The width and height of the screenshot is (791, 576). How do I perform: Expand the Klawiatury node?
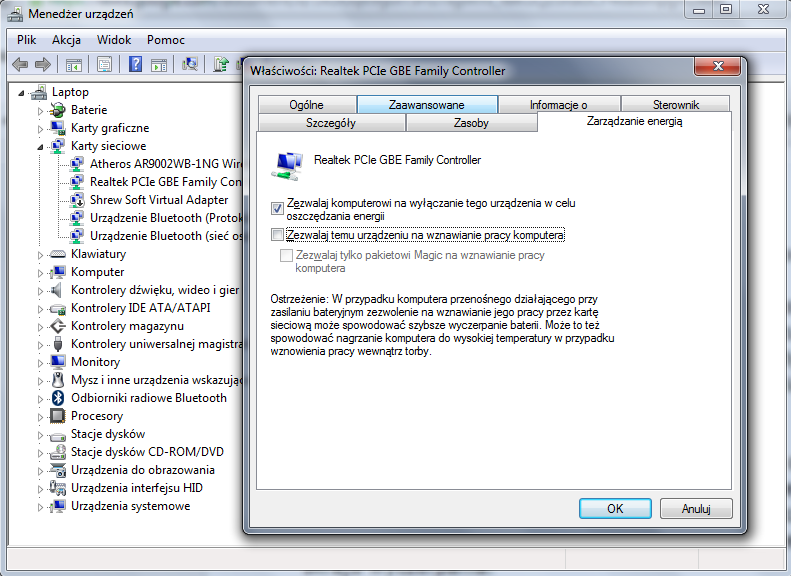click(x=40, y=255)
